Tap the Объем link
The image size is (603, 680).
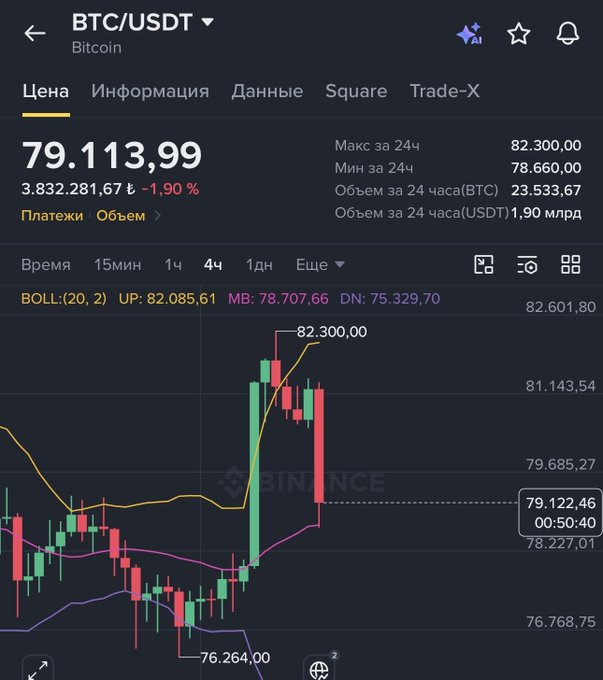click(x=121, y=216)
